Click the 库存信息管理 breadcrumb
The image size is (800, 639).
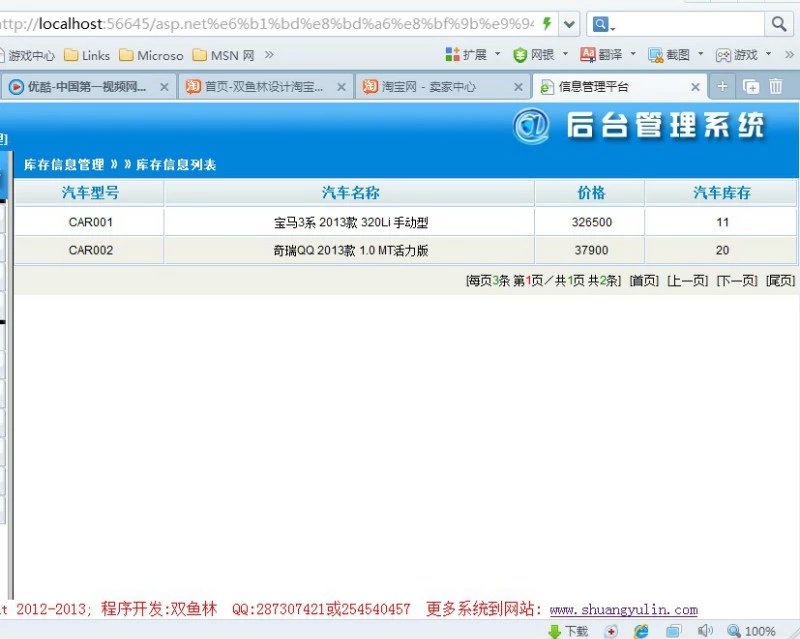tap(64, 164)
